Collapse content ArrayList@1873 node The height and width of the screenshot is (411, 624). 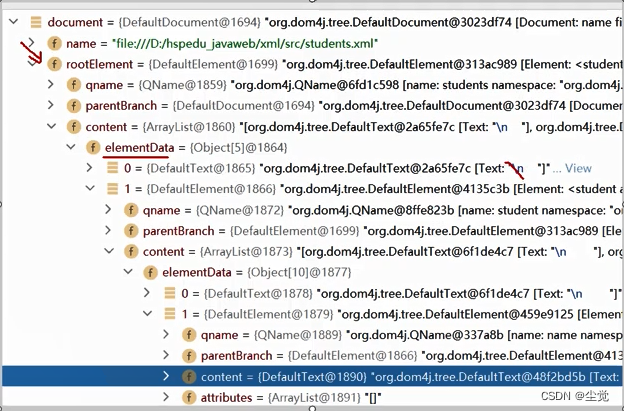tap(109, 251)
